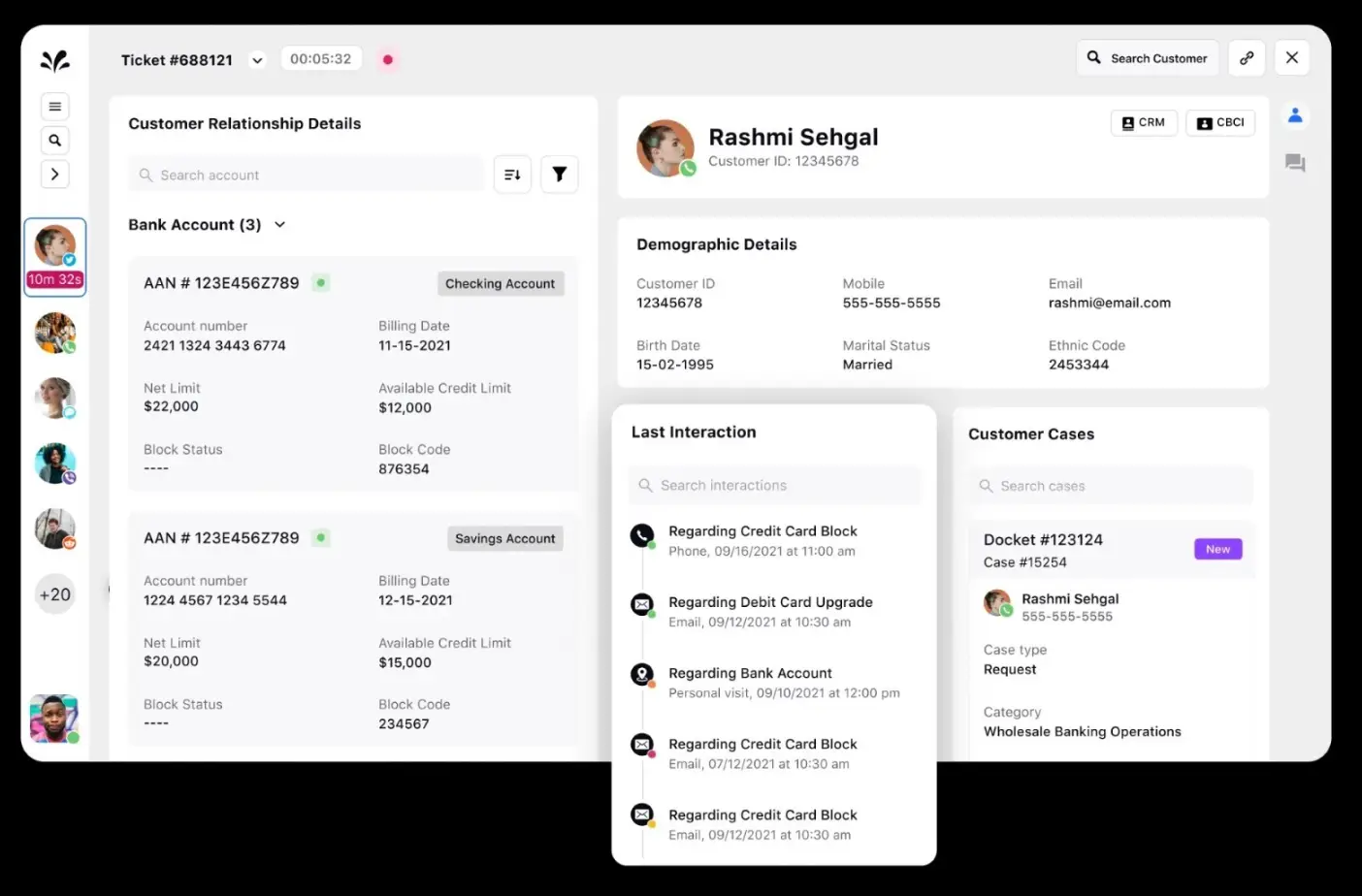Click the sort icon beside Search account
Screen dimensions: 1362x896
point(512,174)
